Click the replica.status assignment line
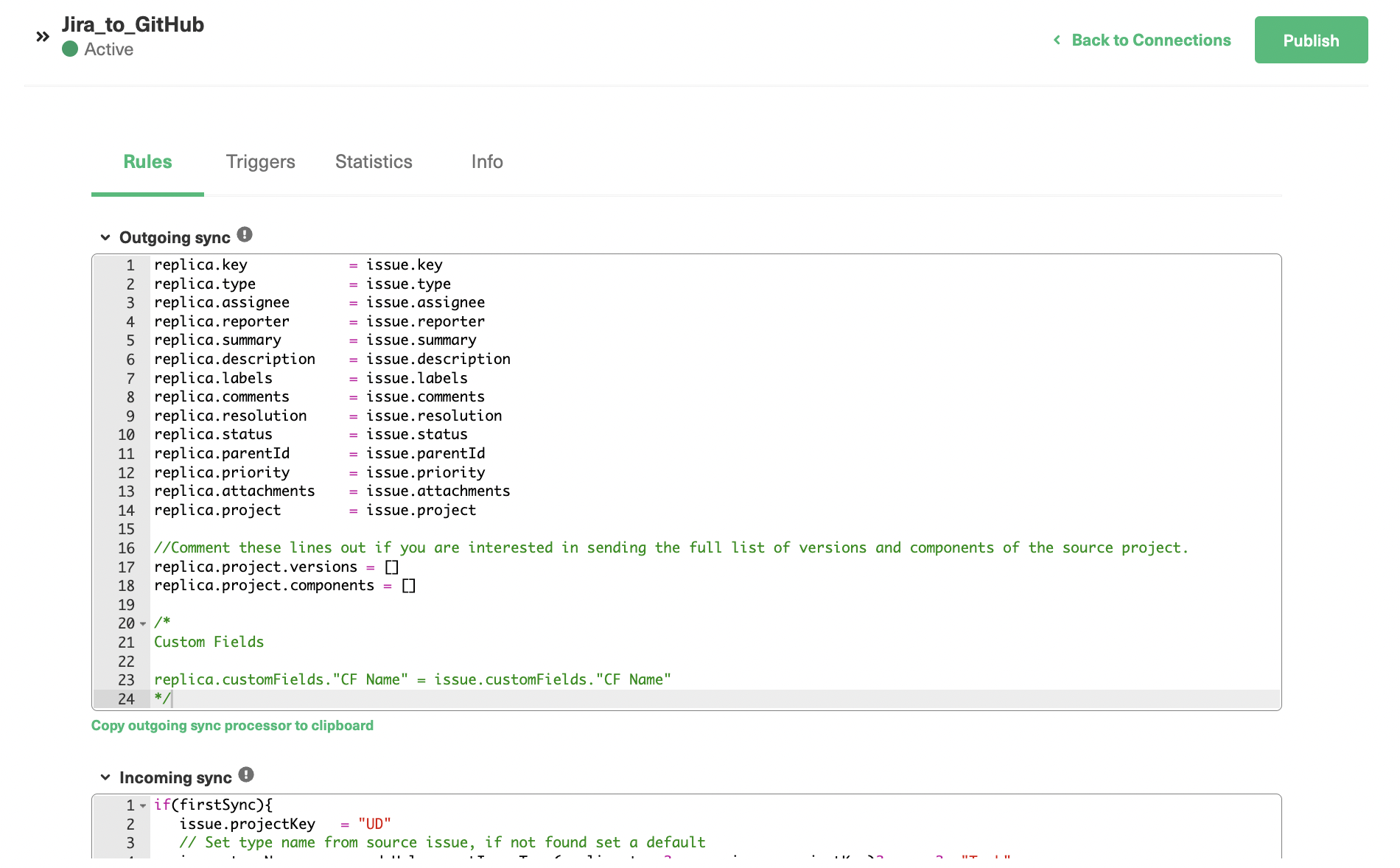Screen dimensions: 1400x868 coord(310,434)
